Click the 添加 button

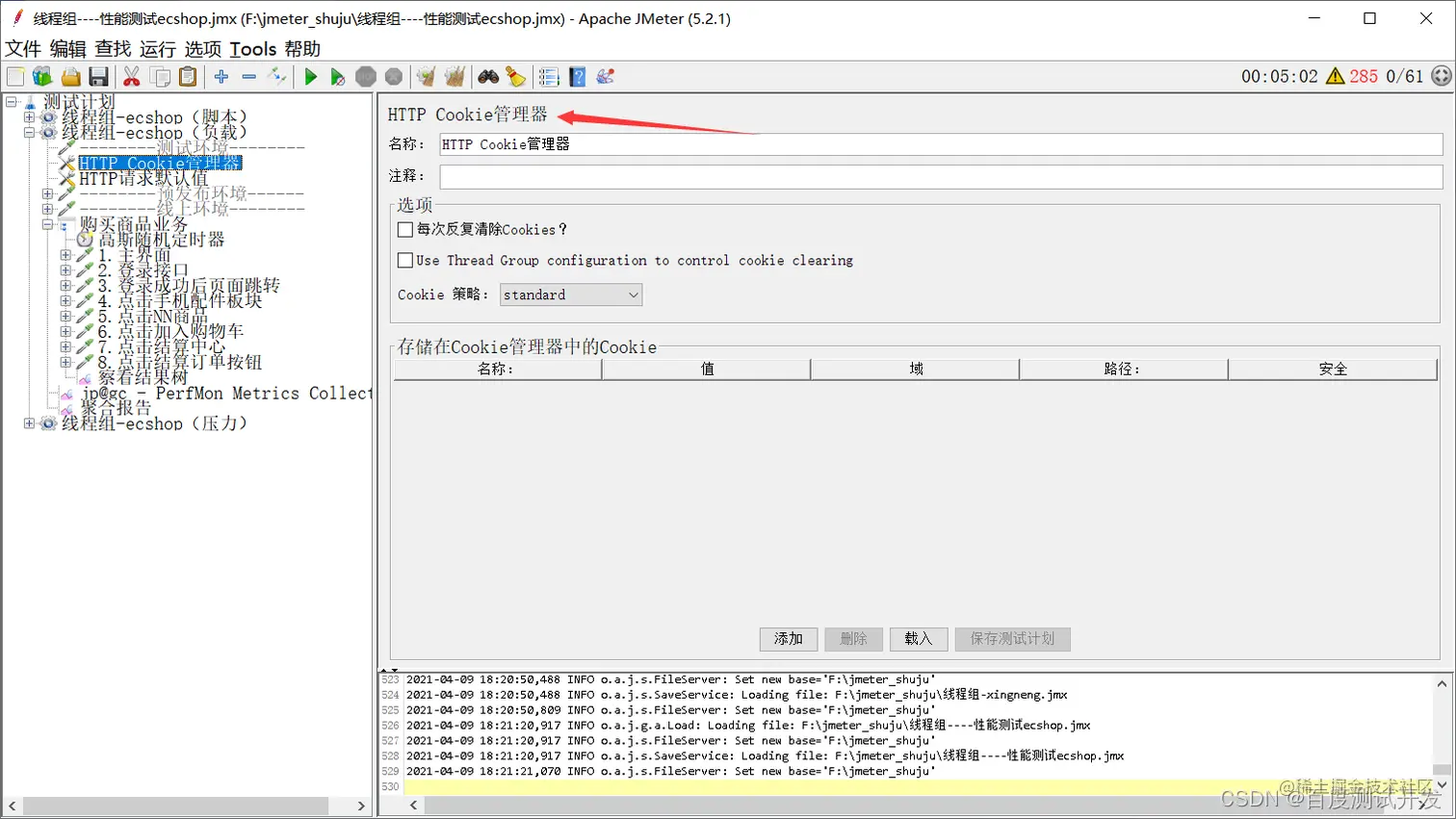pos(789,639)
